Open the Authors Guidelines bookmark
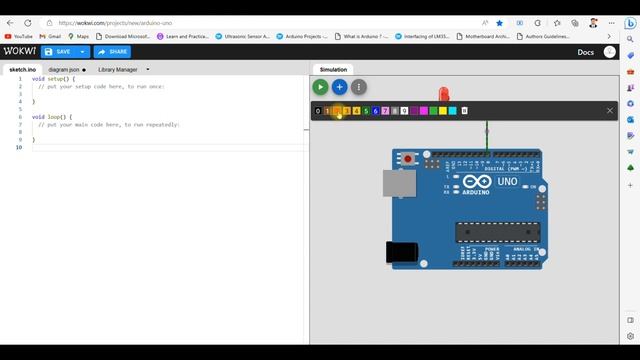 [x=543, y=36]
